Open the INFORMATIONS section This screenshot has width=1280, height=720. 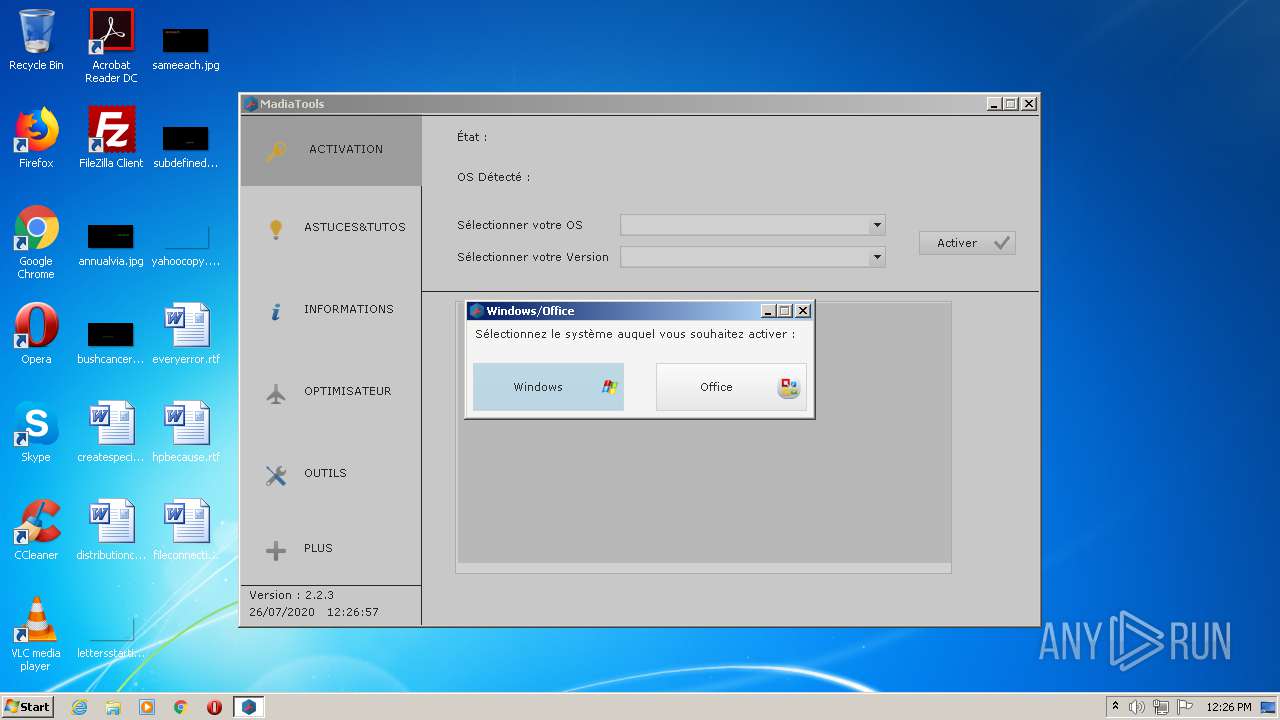tap(331, 310)
